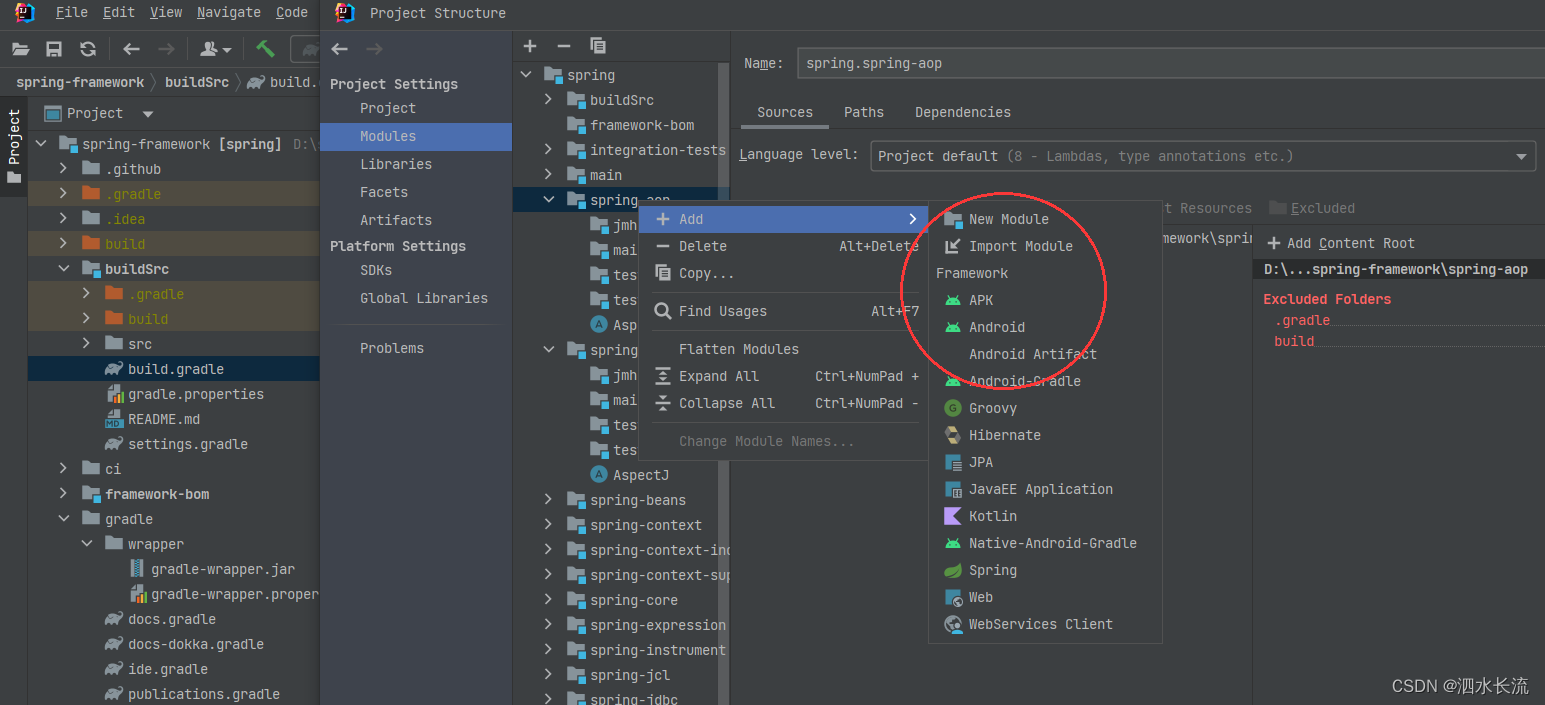Click Expand All in context menu
The height and width of the screenshot is (705, 1545).
pyautogui.click(x=784, y=376)
